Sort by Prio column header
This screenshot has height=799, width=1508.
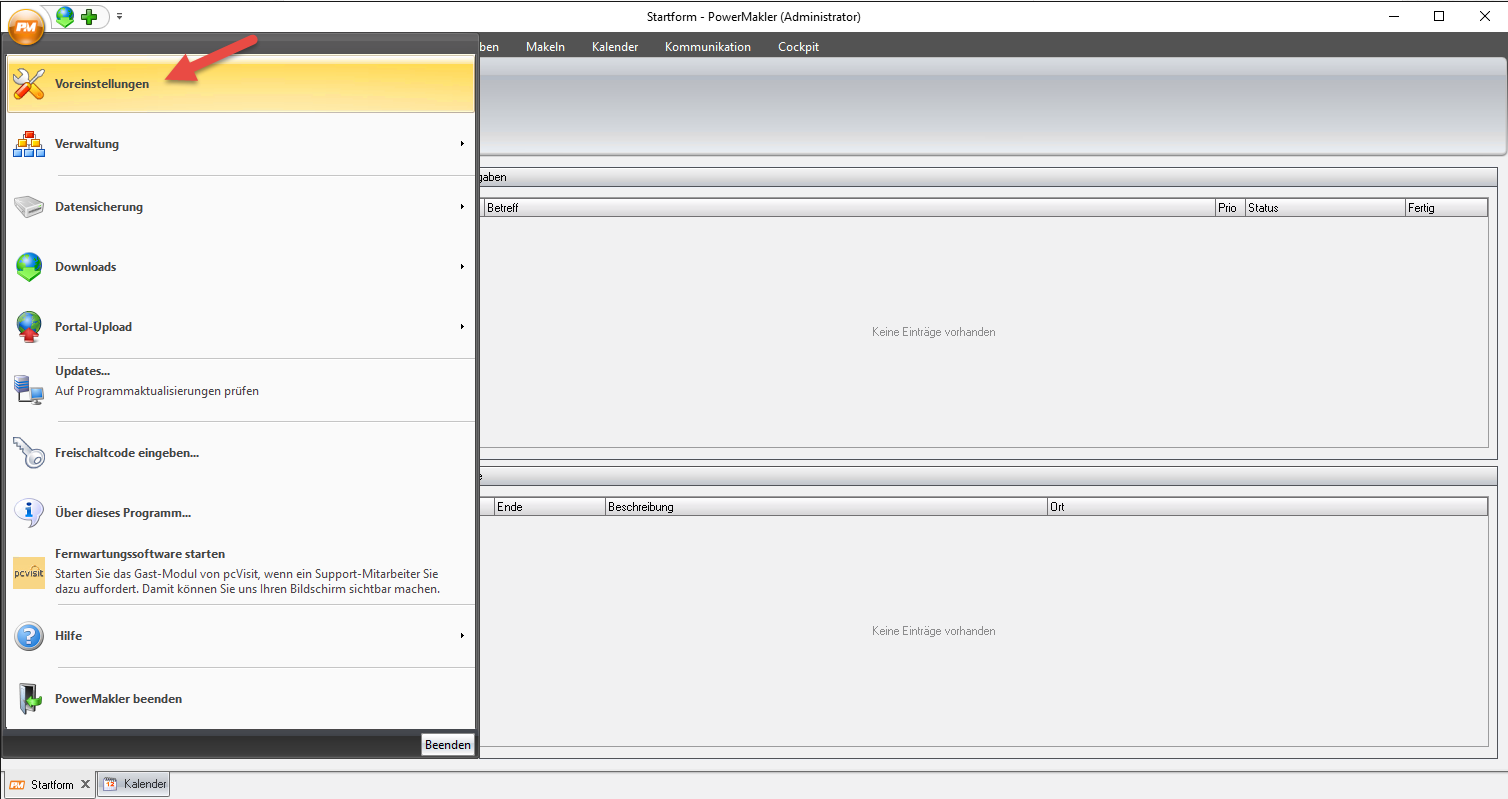(1230, 208)
